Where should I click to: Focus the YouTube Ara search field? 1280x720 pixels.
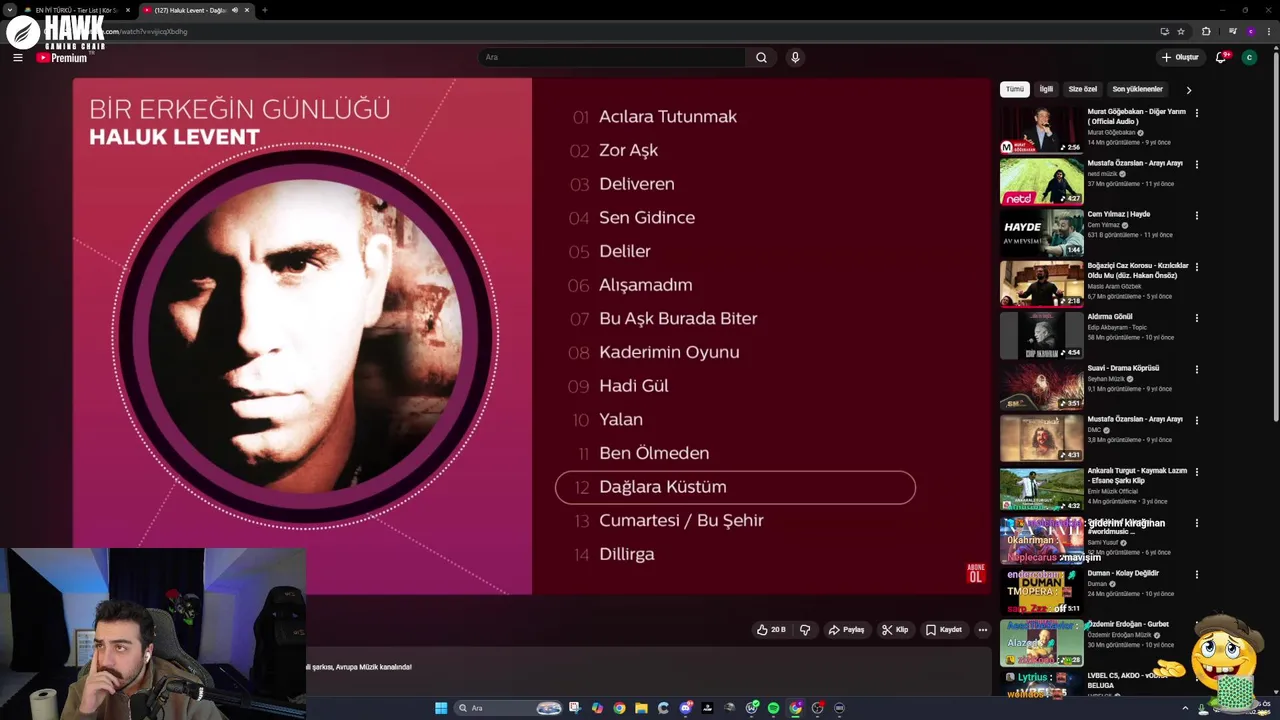pyautogui.click(x=612, y=58)
